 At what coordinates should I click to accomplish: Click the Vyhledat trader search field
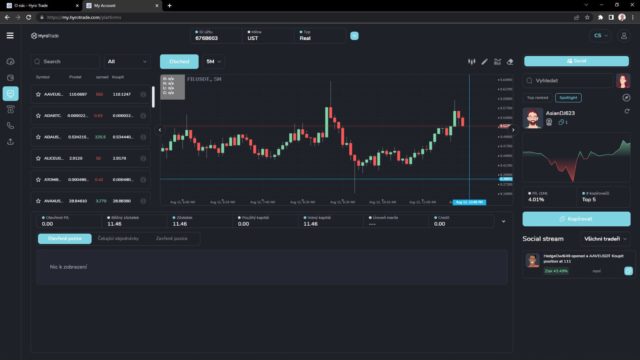tap(568, 81)
